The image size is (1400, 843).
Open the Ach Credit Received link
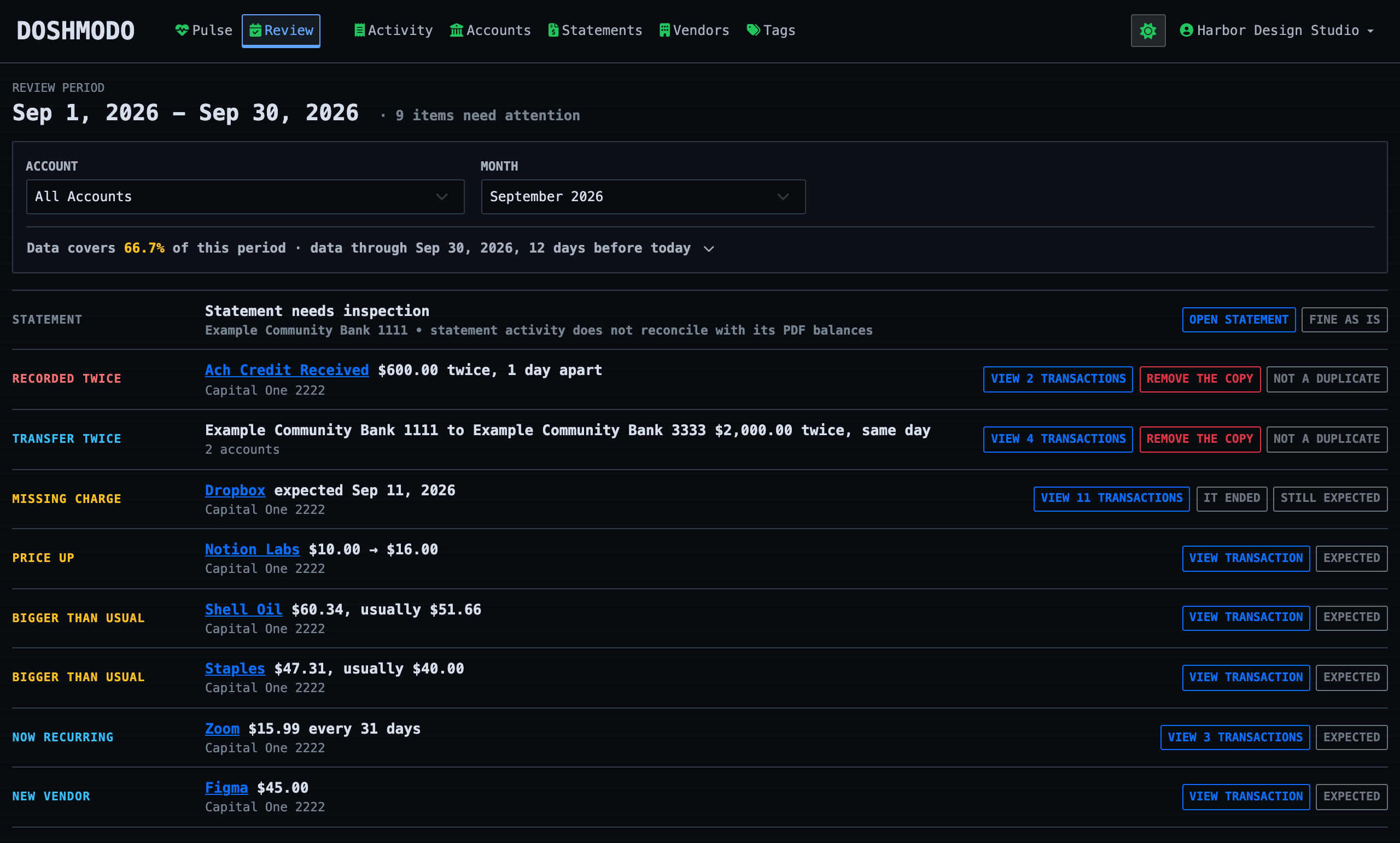coord(287,370)
